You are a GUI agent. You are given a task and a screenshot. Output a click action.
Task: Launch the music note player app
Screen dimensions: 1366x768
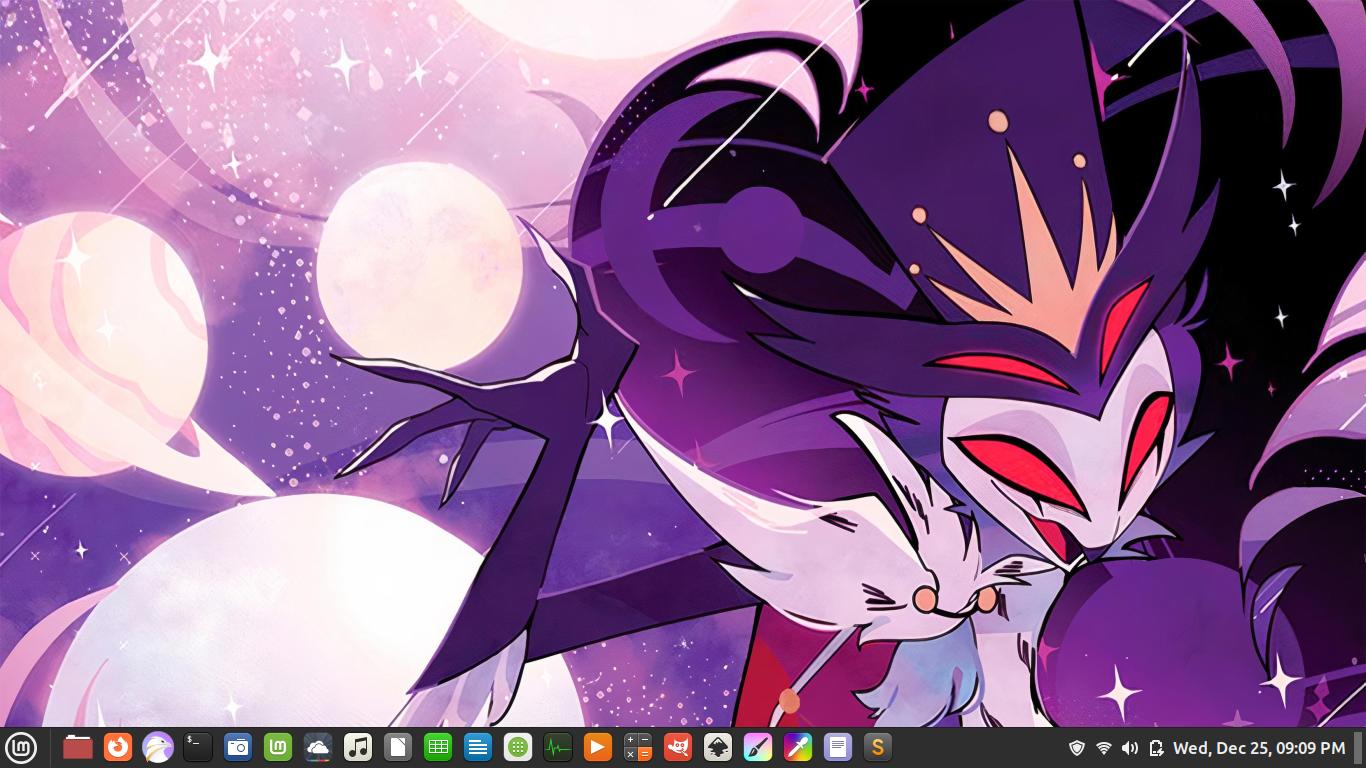click(358, 747)
